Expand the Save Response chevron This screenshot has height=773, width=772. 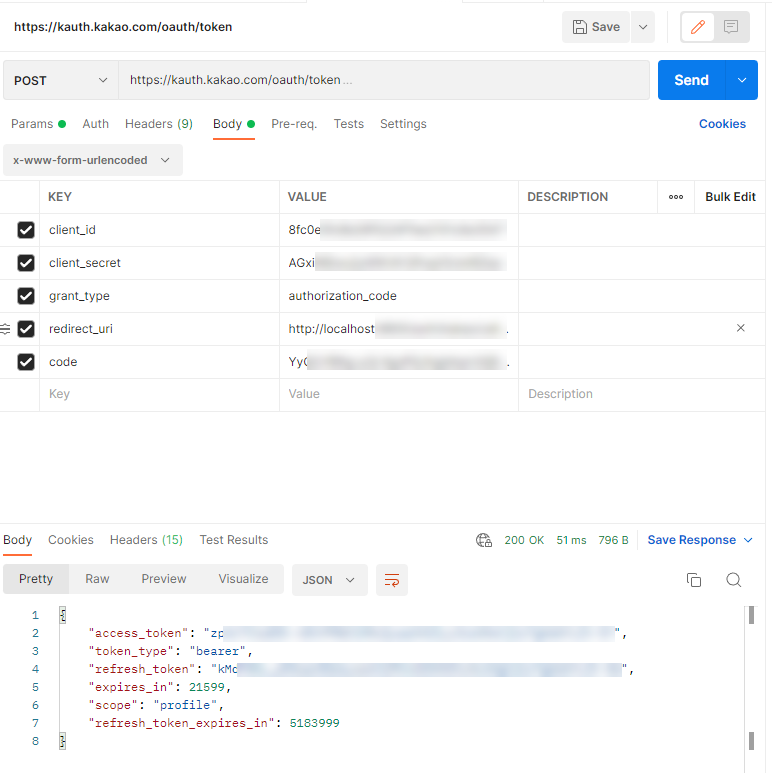748,540
